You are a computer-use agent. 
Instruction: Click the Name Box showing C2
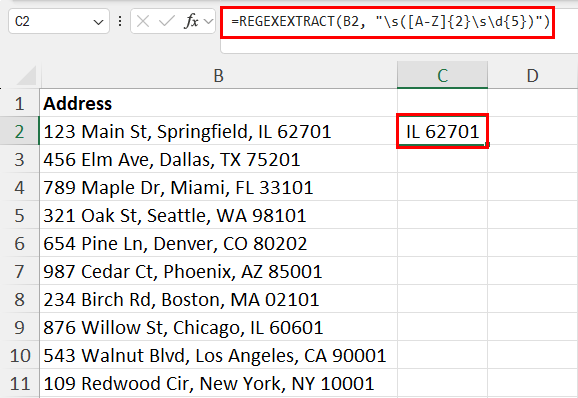(59, 21)
